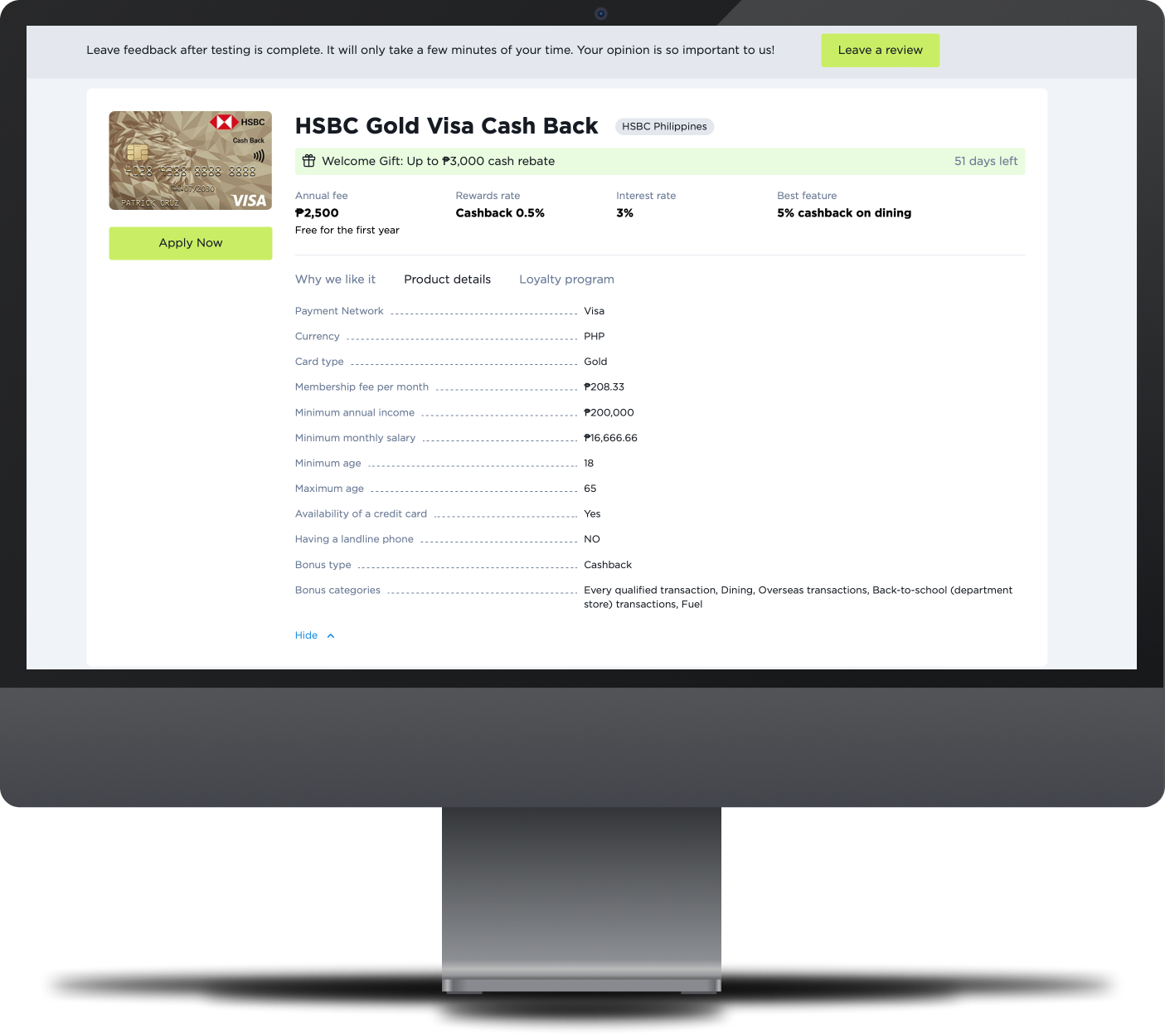Click the Annual fee label
This screenshot has height=1036, width=1165.
322,196
